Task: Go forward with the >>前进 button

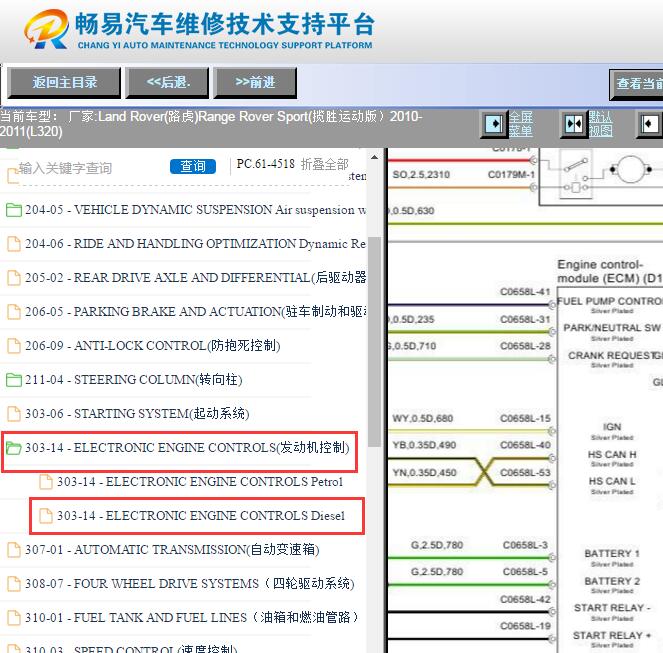Action: point(255,82)
